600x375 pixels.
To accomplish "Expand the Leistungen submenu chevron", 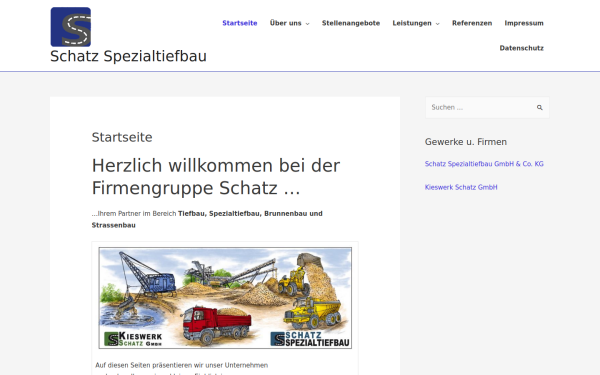I will click(437, 24).
